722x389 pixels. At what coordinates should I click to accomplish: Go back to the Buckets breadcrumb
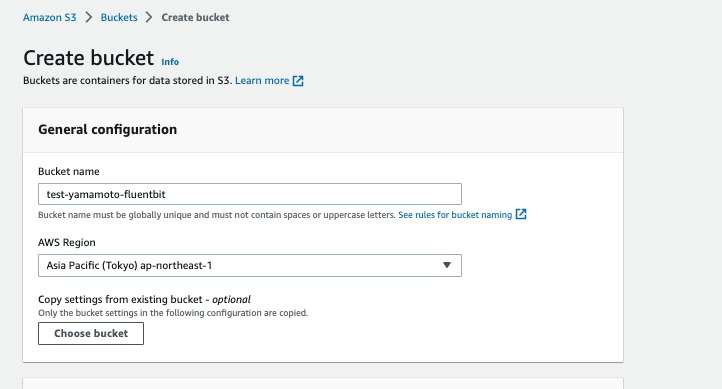click(119, 17)
